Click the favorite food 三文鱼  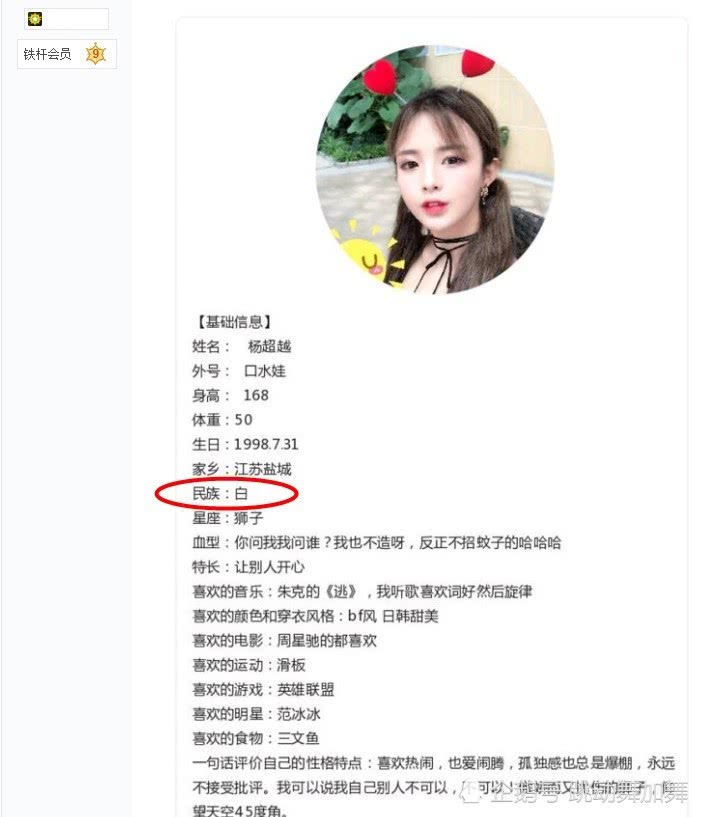tap(298, 739)
